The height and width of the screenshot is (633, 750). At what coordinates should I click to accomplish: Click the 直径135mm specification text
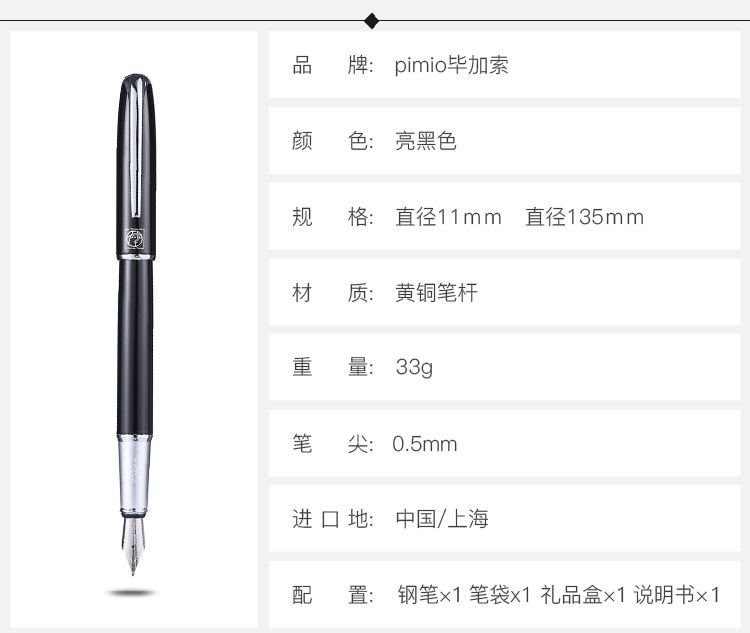tap(585, 217)
